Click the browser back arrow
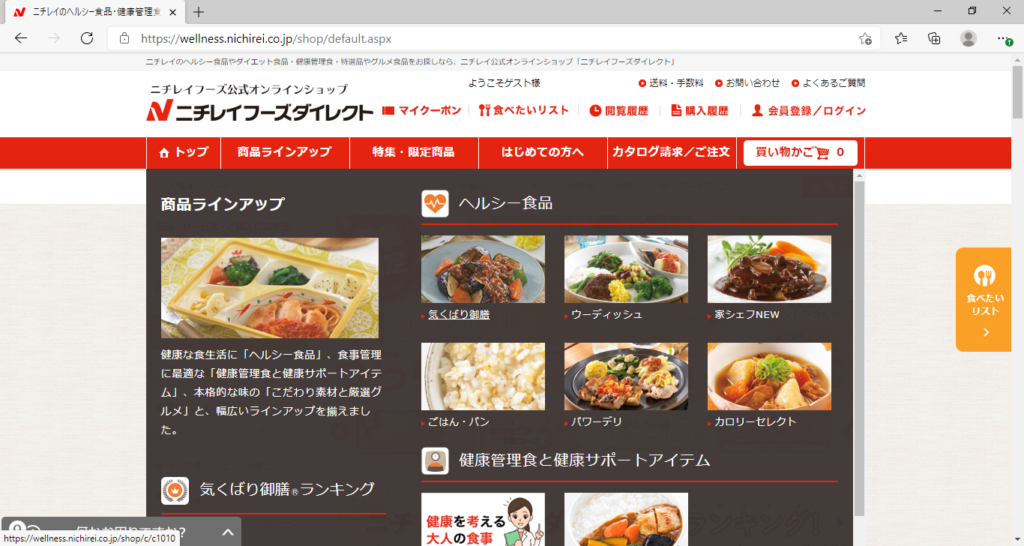 [21, 39]
